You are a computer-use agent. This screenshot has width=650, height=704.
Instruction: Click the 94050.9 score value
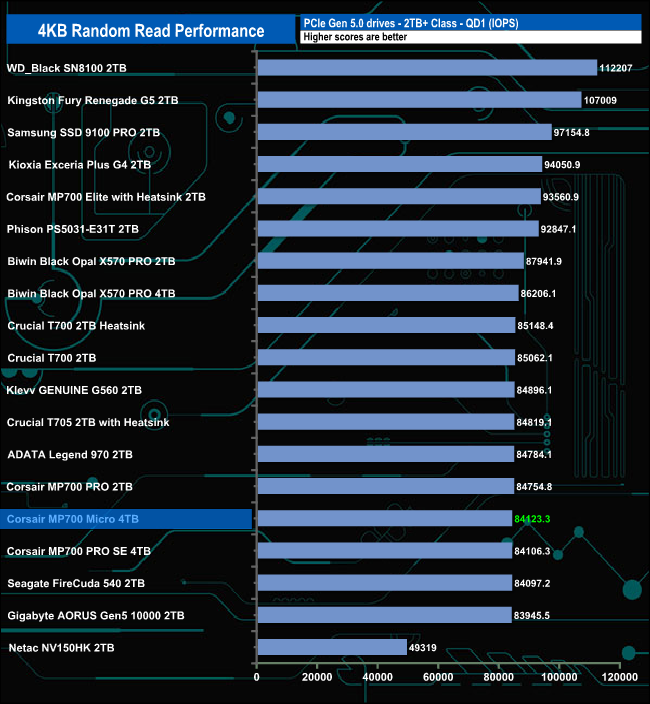pos(562,165)
